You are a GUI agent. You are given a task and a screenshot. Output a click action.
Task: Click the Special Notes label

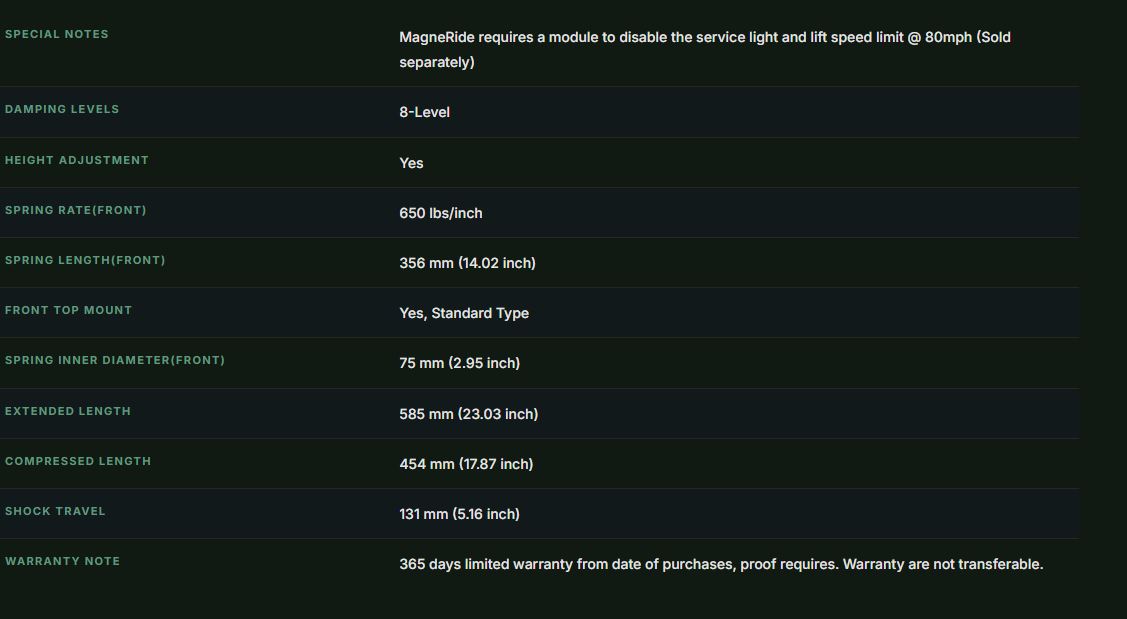pyautogui.click(x=57, y=34)
